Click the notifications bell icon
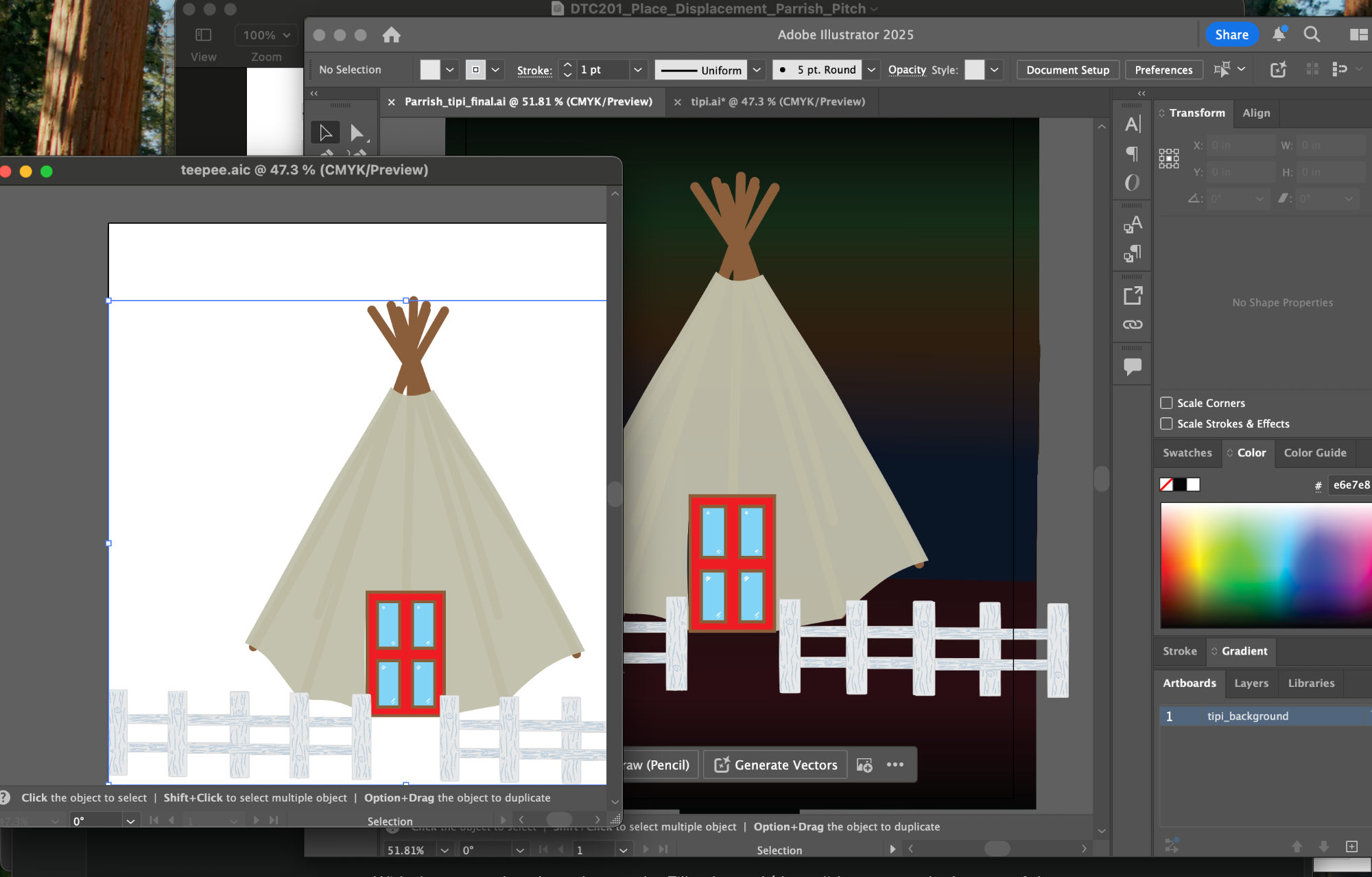The height and width of the screenshot is (877, 1372). (x=1279, y=34)
